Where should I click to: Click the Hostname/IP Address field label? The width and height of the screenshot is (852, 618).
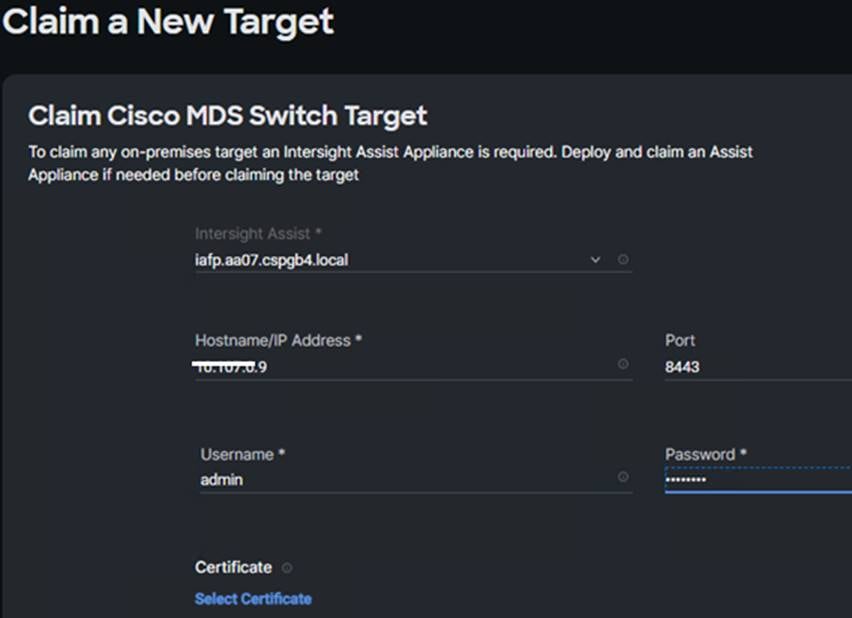pyautogui.click(x=278, y=341)
